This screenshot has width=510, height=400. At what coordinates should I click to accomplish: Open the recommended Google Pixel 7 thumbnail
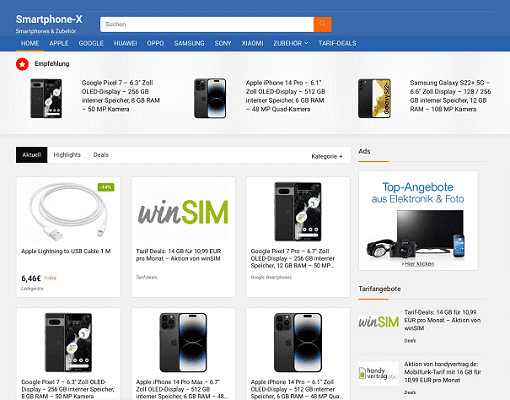click(46, 98)
